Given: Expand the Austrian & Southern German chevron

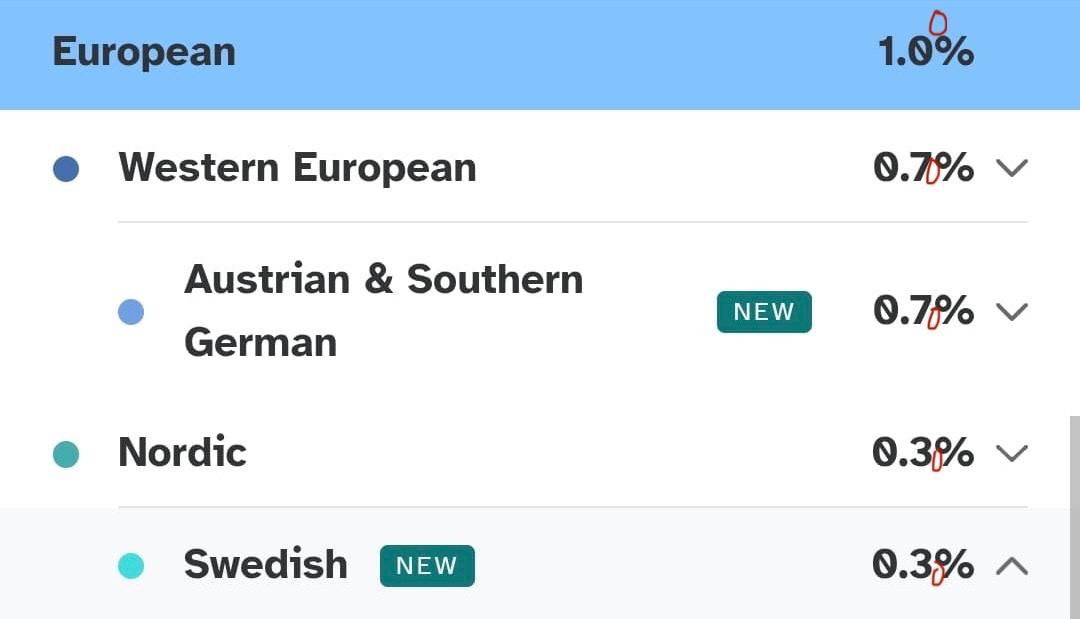Looking at the screenshot, I should pyautogui.click(x=1012, y=312).
